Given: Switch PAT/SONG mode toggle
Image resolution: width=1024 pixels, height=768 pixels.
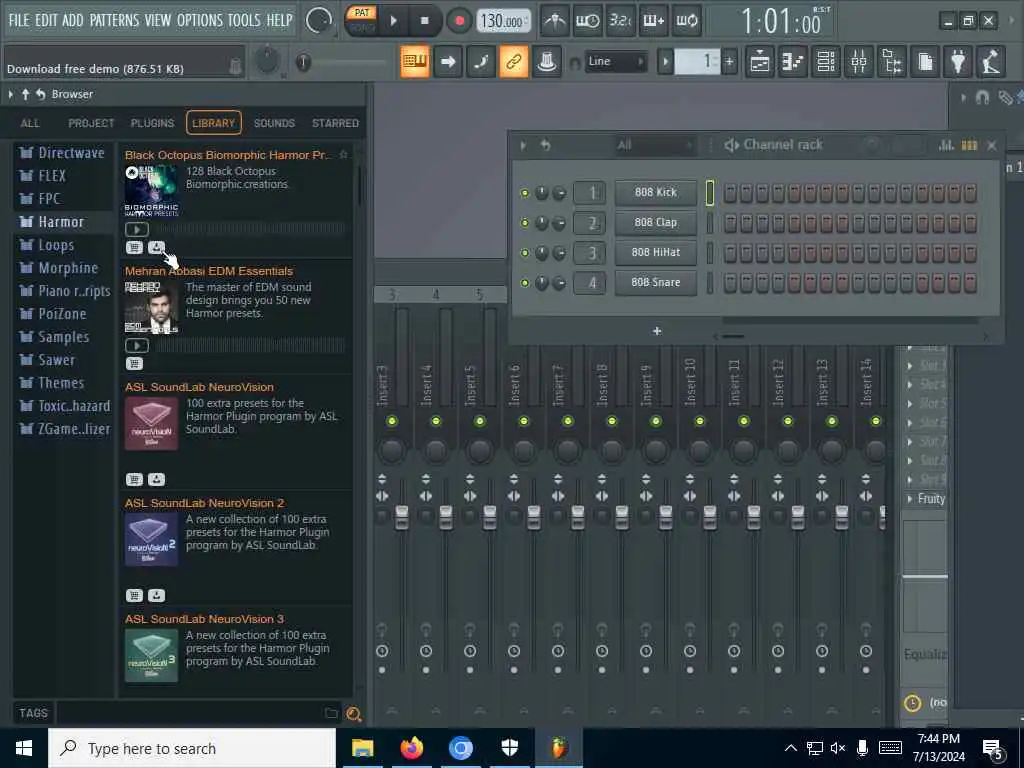Looking at the screenshot, I should 362,20.
